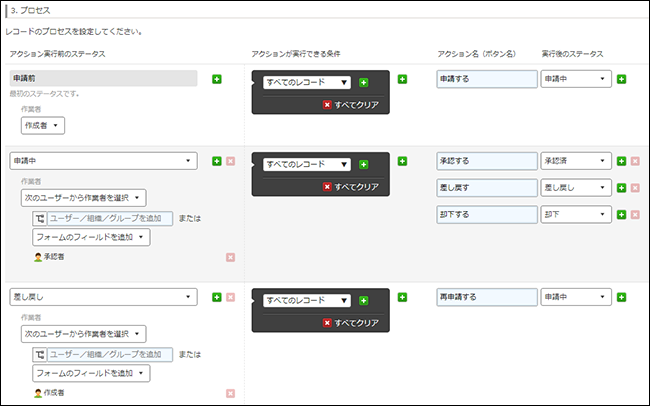Image resolution: width=650 pixels, height=406 pixels.
Task: Add condition group beside 申請前 row's condition box
Action: pos(402,79)
